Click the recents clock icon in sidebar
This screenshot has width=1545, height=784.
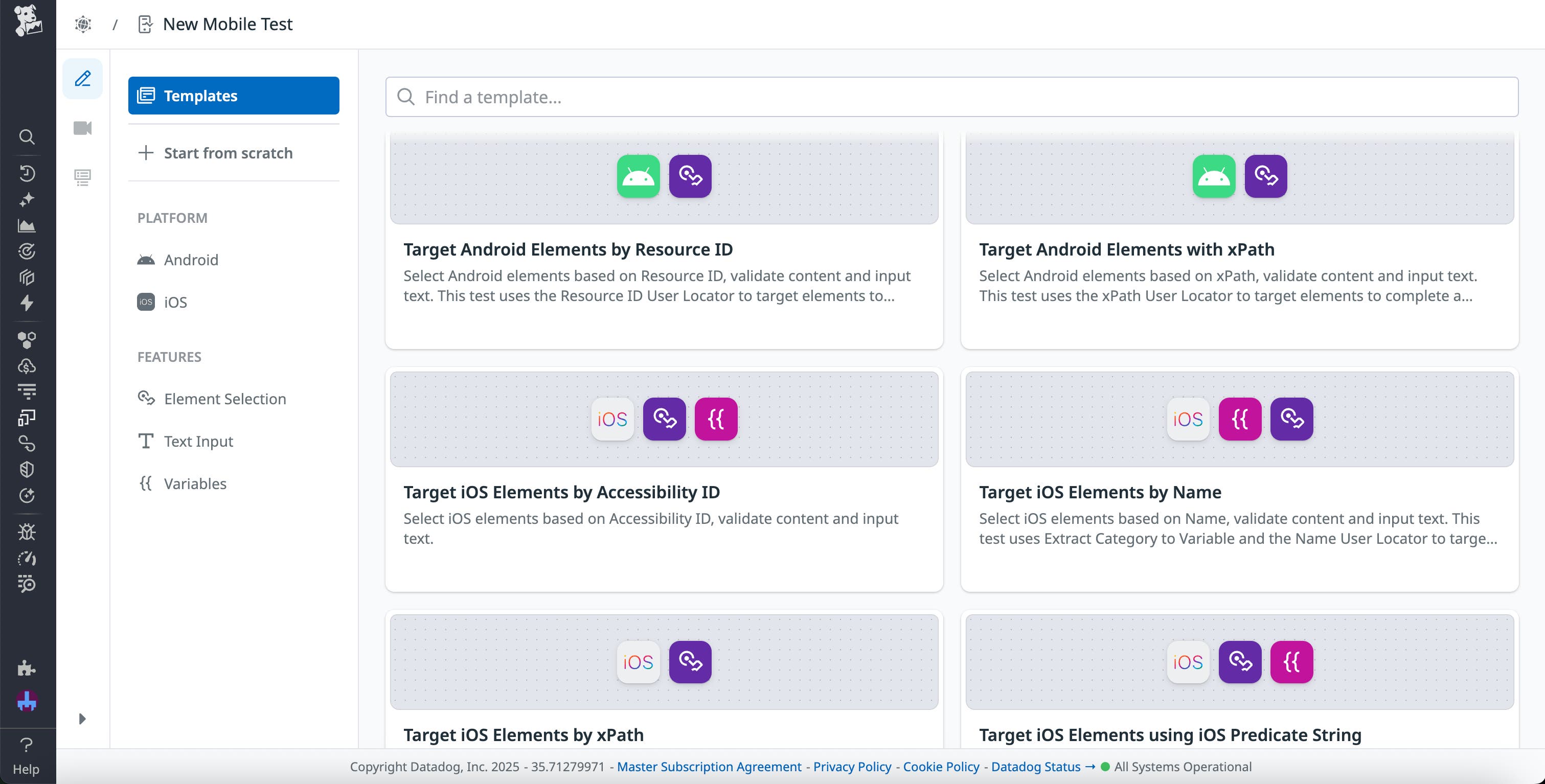(28, 174)
